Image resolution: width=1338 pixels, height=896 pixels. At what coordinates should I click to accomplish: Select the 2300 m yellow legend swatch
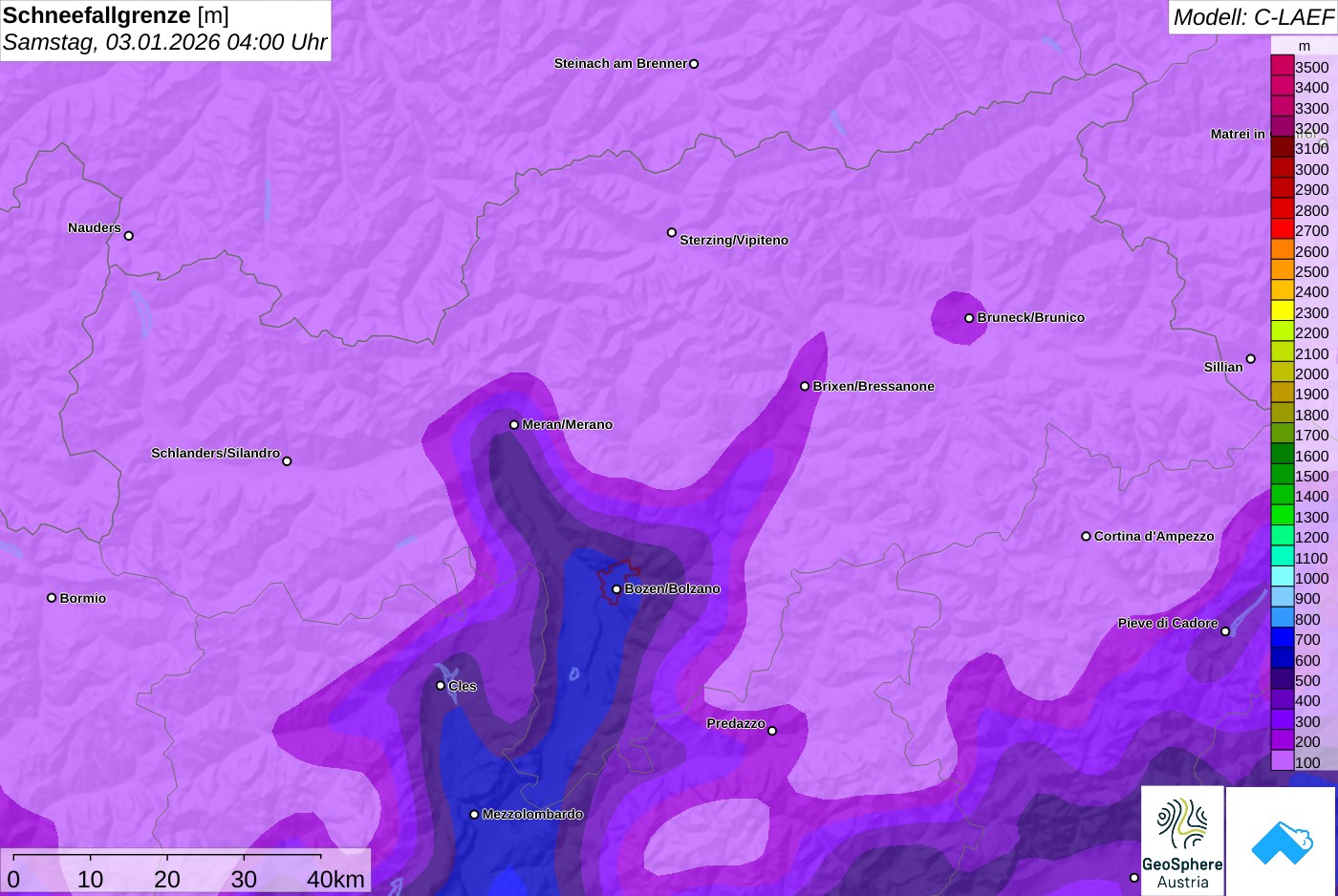(1282, 312)
